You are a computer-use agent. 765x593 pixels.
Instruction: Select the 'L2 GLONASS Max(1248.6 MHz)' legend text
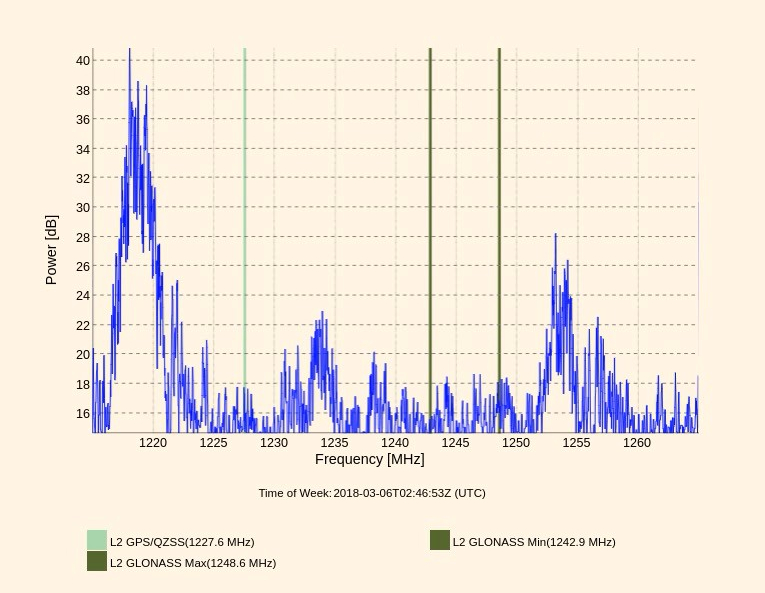click(x=193, y=563)
